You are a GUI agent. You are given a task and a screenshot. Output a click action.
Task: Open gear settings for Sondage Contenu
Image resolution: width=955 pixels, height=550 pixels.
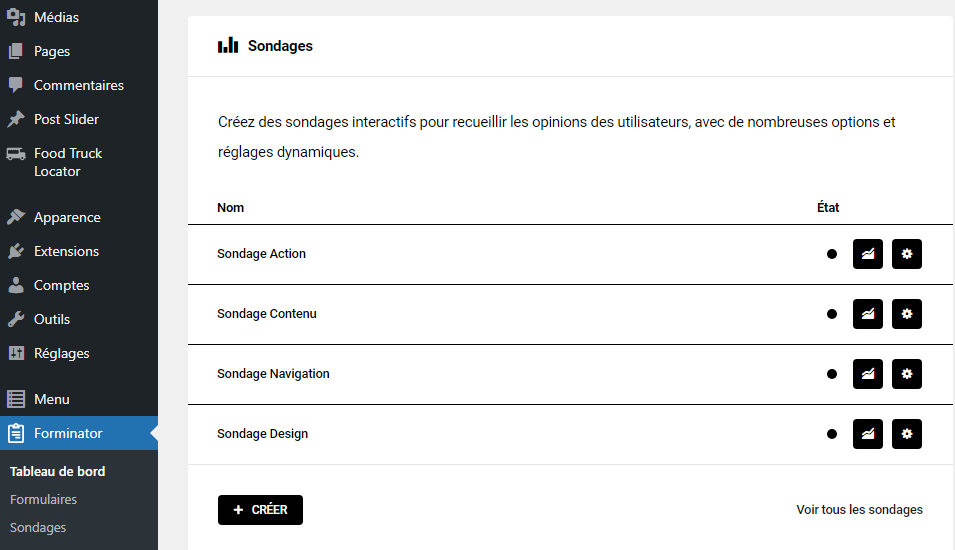(x=906, y=314)
